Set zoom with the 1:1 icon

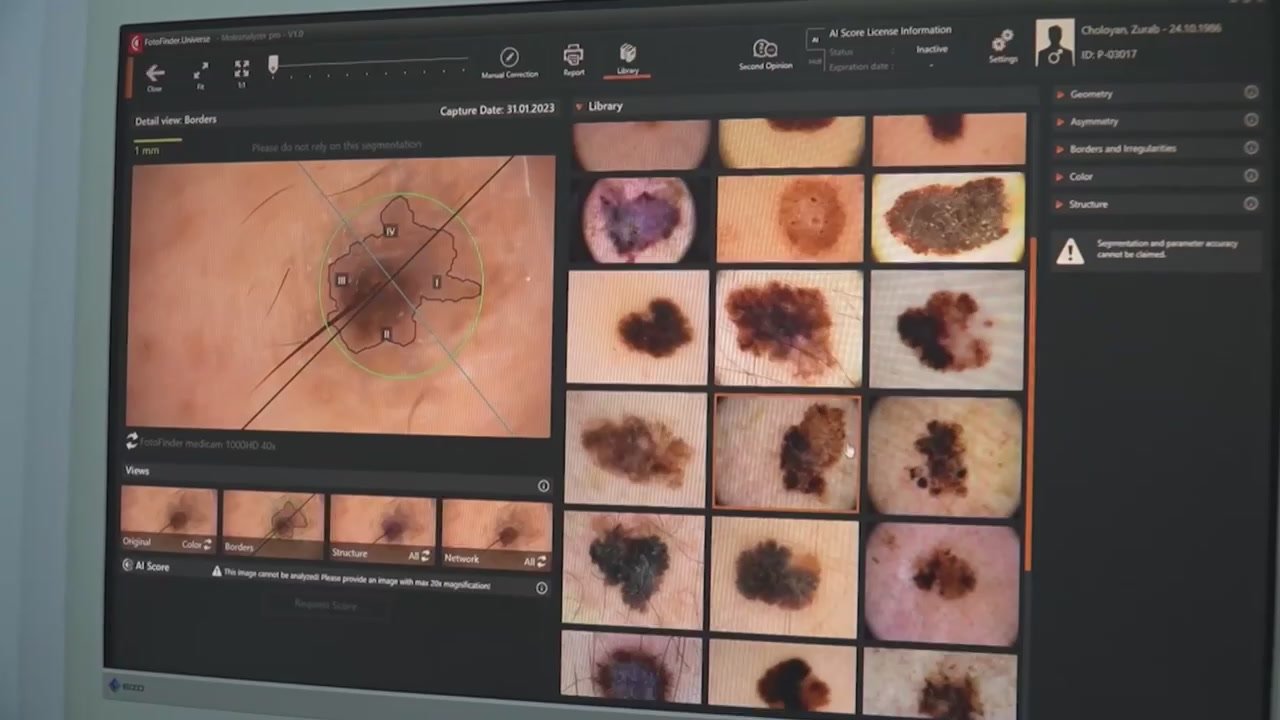click(x=241, y=69)
